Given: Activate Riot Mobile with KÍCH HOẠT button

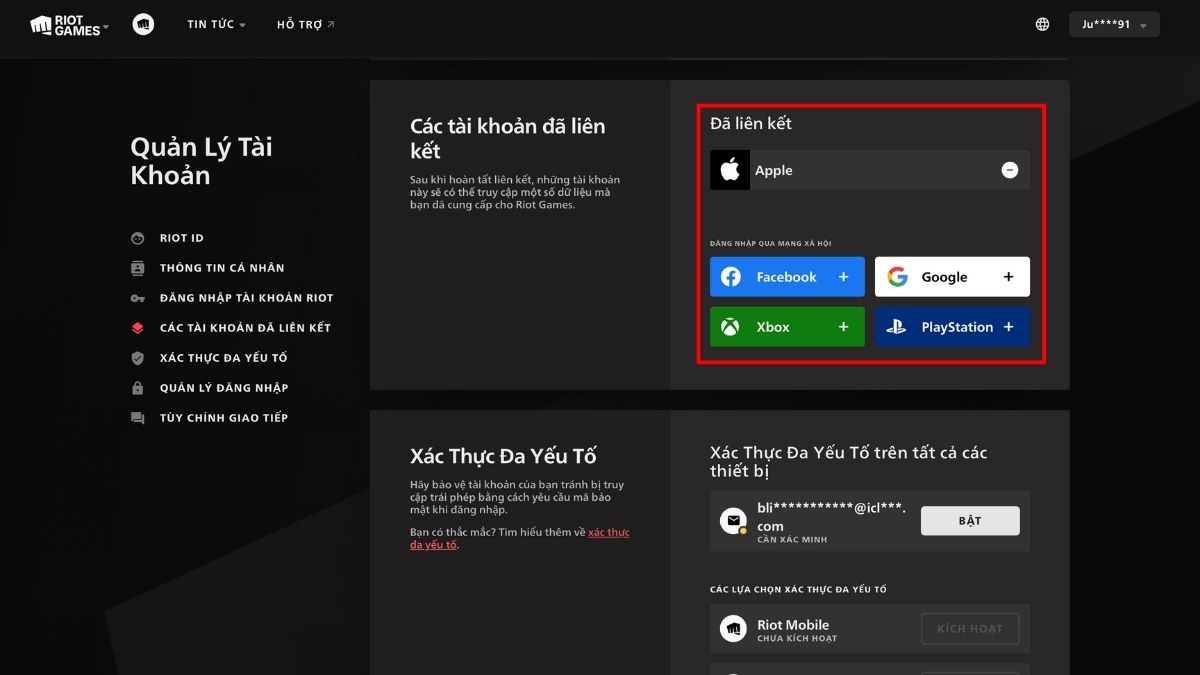Looking at the screenshot, I should point(969,629).
